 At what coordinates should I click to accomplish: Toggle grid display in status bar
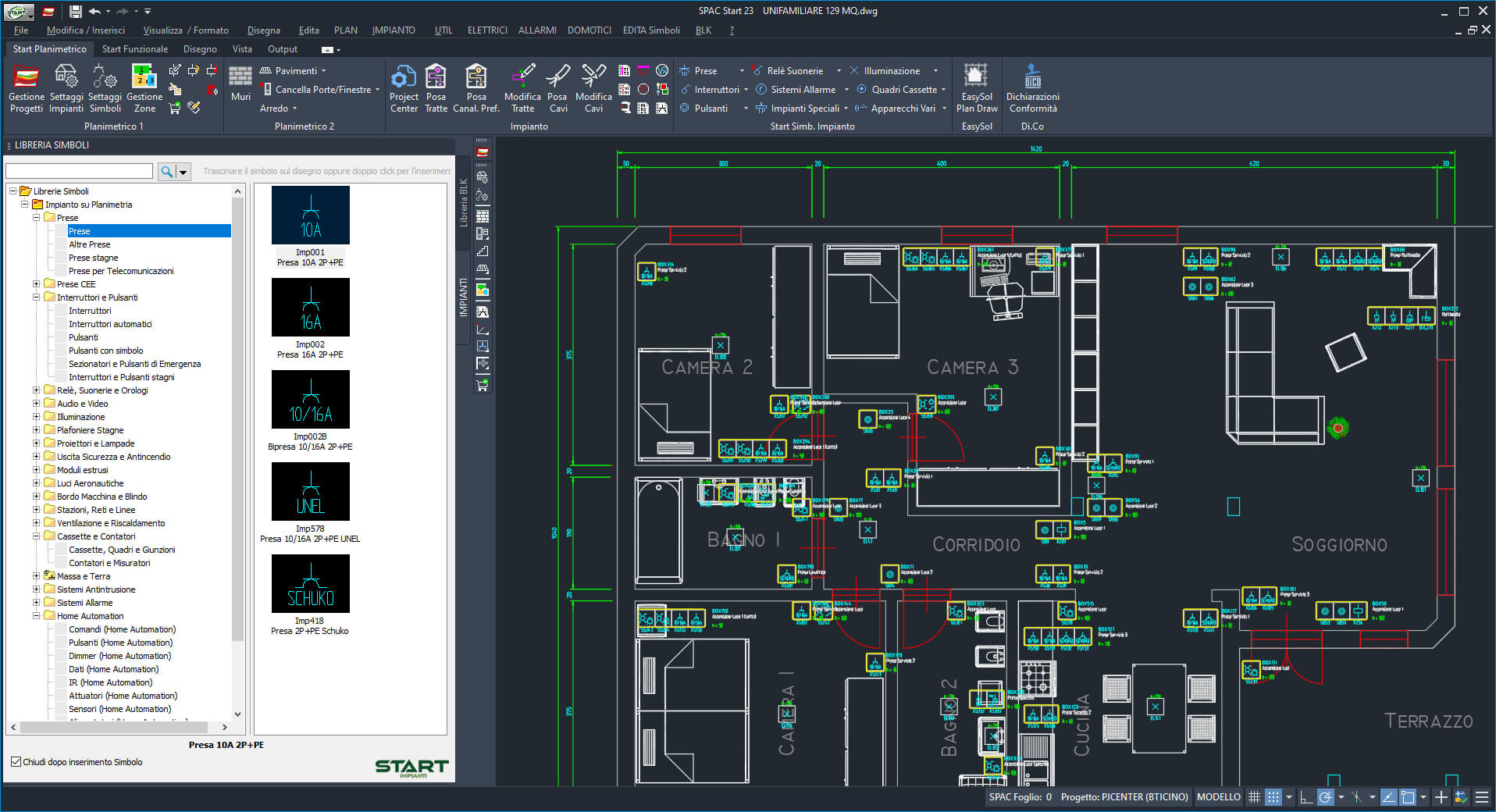click(1254, 797)
